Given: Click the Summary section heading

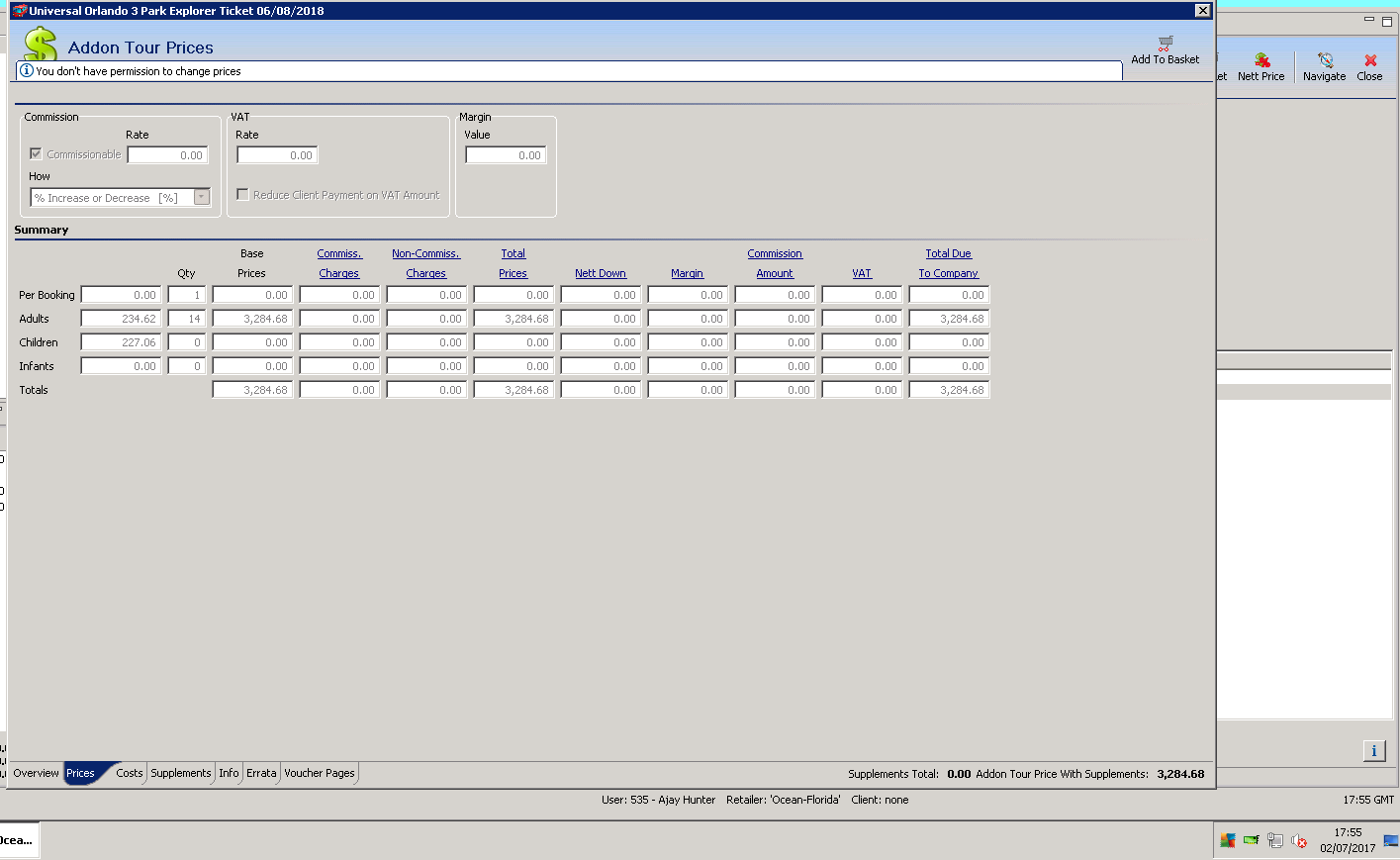Looking at the screenshot, I should point(42,230).
